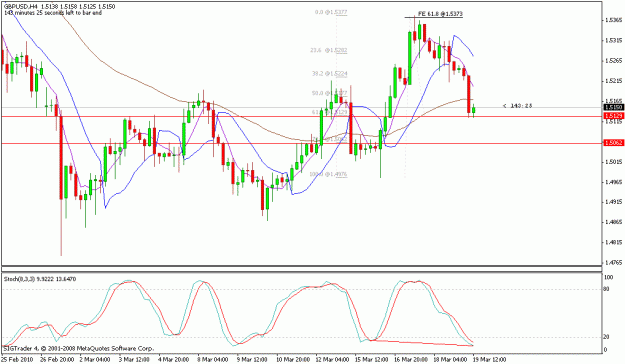Click the red 1.5062 price level tag
The image size is (625, 364).
point(614,143)
